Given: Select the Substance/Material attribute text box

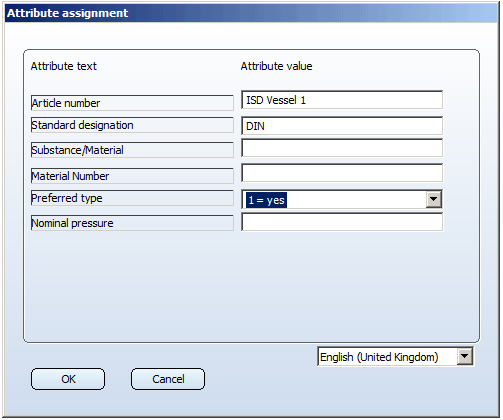Looking at the screenshot, I should tap(132, 150).
